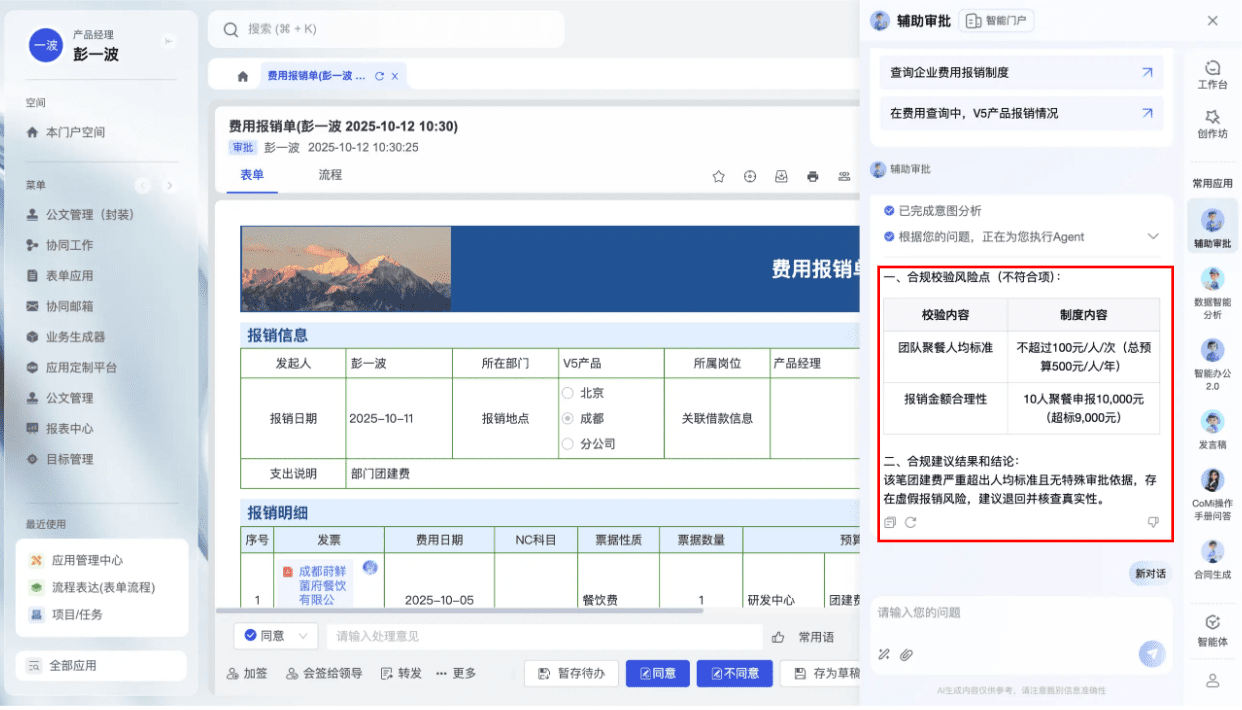
Task: Click the 存为草稿 button
Action: (820, 674)
